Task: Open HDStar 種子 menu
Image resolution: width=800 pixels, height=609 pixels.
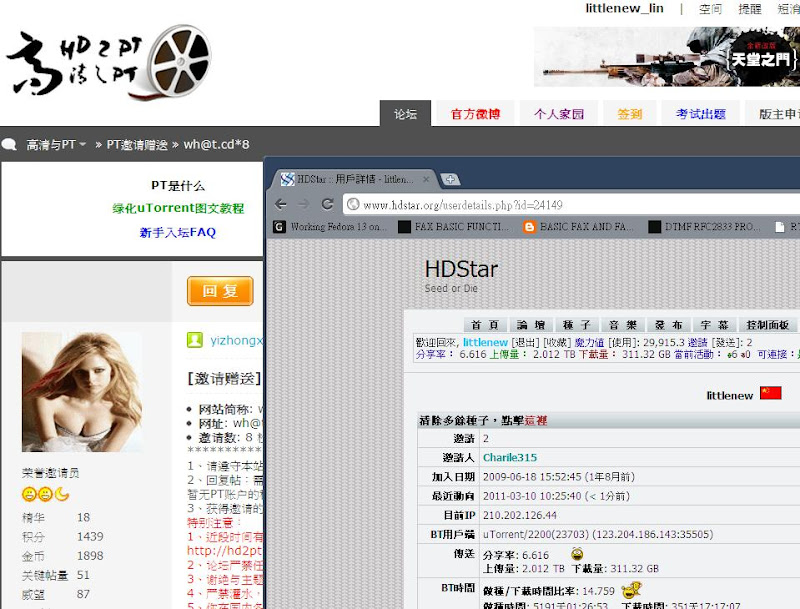Action: 577,325
